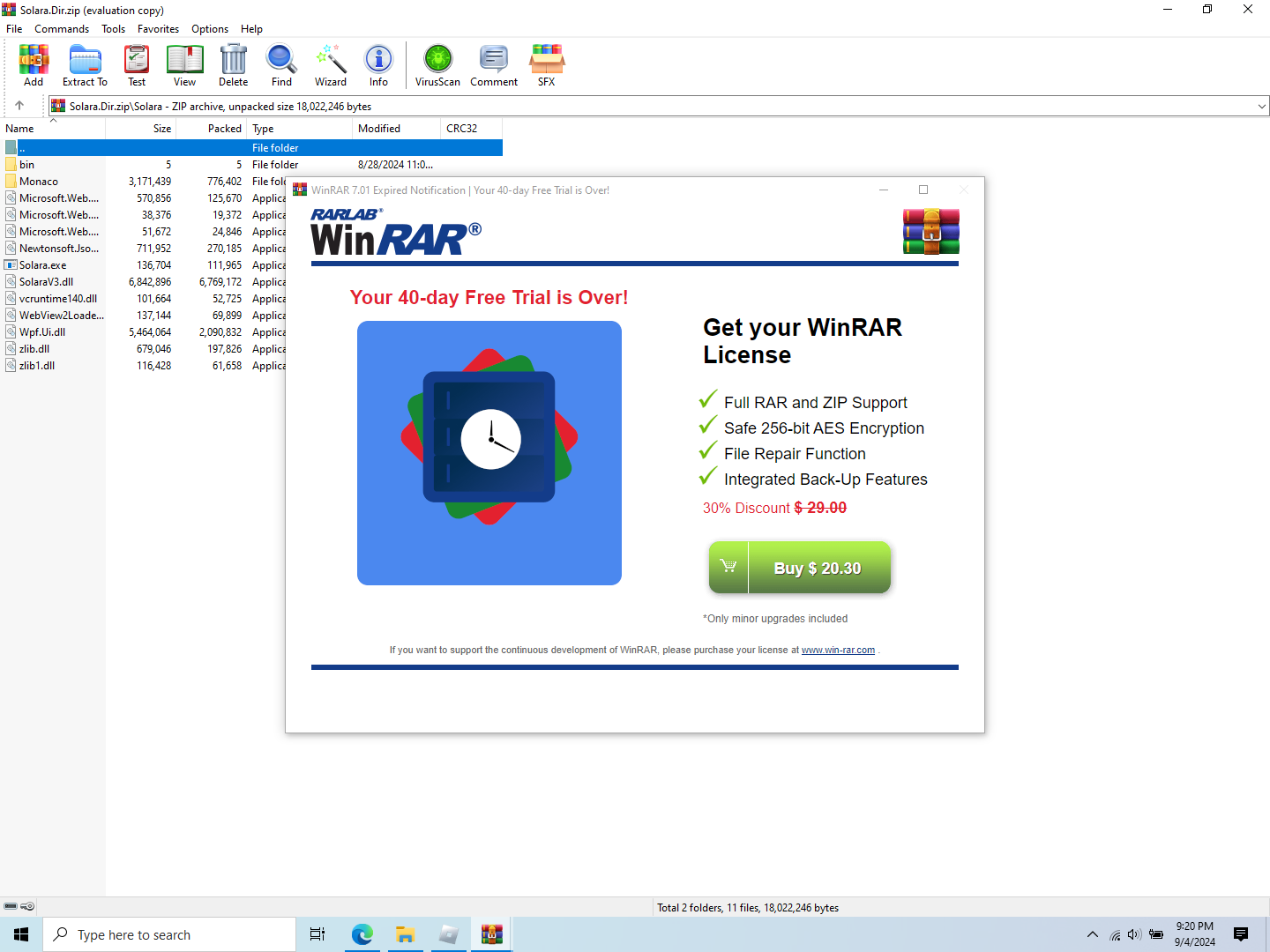Sort by the Modified column header
Screen dimensions: 1270x952
397,129
